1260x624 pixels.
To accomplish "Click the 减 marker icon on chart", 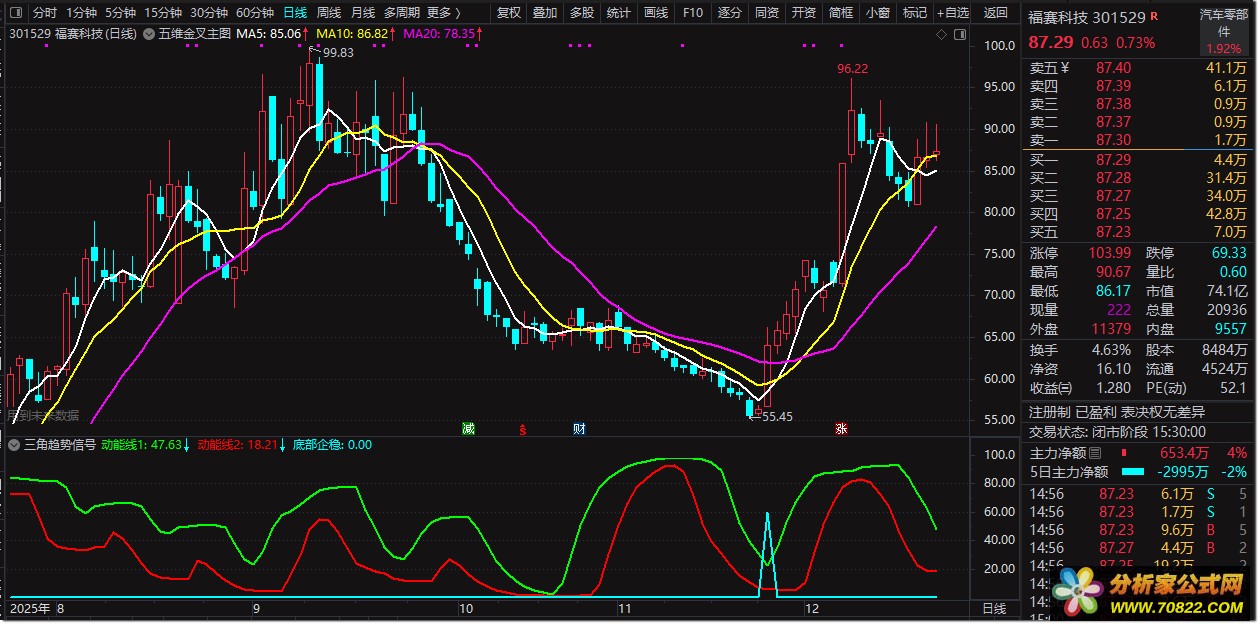I will click(x=468, y=429).
